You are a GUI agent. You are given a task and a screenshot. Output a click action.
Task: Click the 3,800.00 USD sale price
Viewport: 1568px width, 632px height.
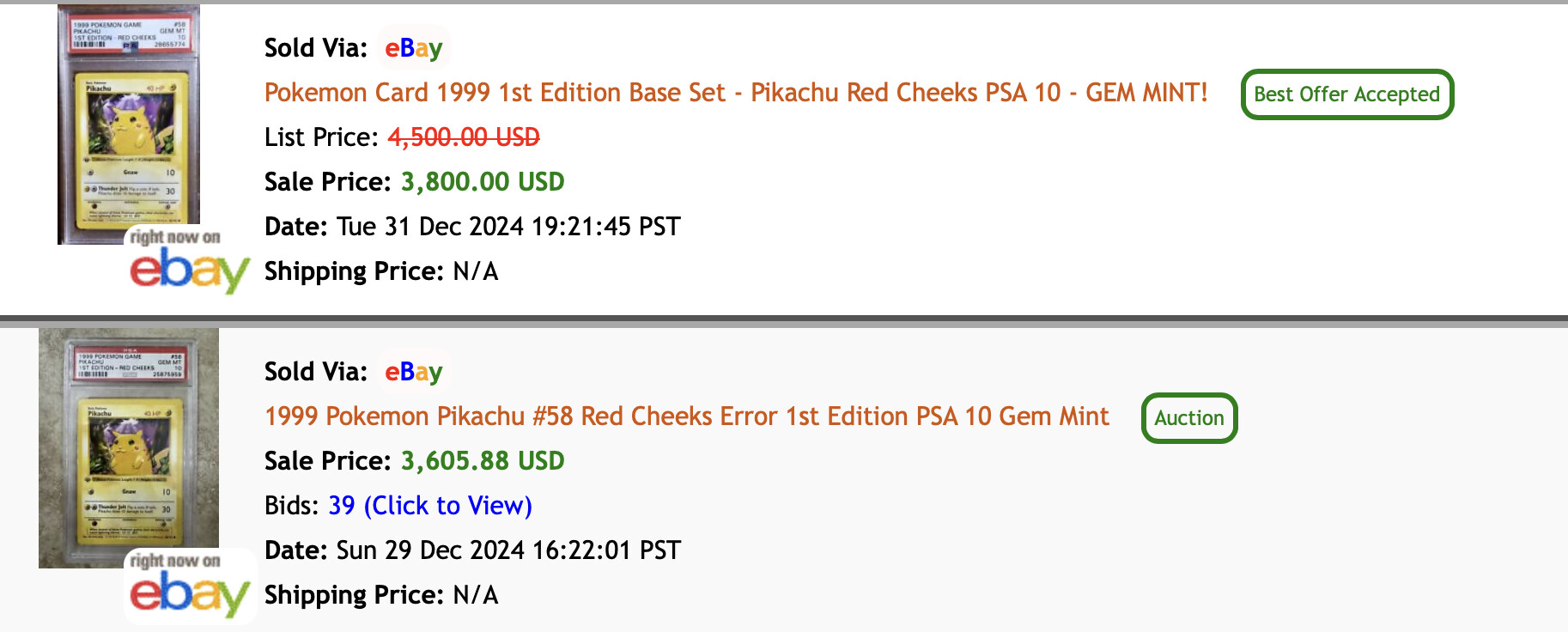pyautogui.click(x=483, y=182)
